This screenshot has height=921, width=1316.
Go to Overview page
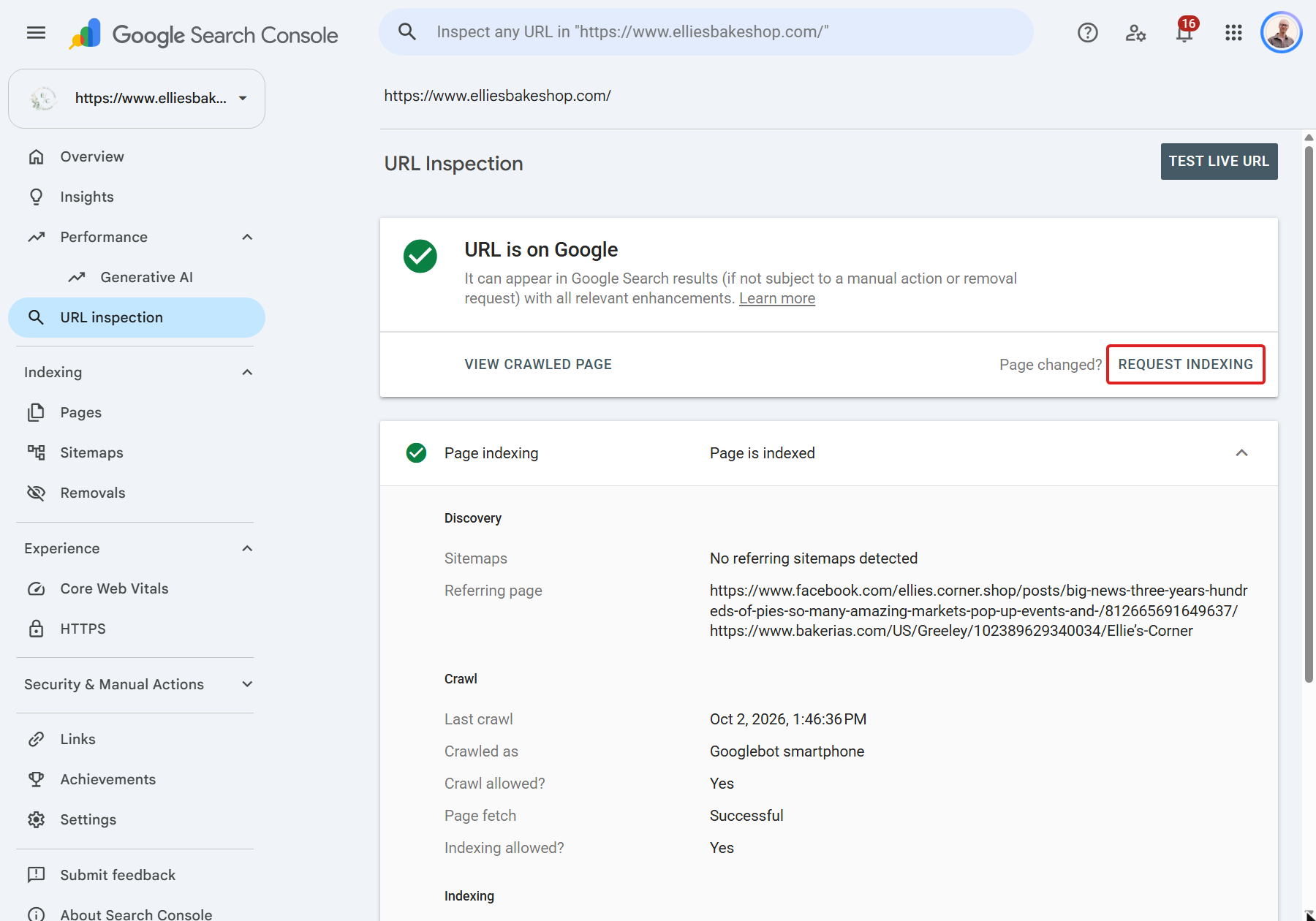coord(137,156)
